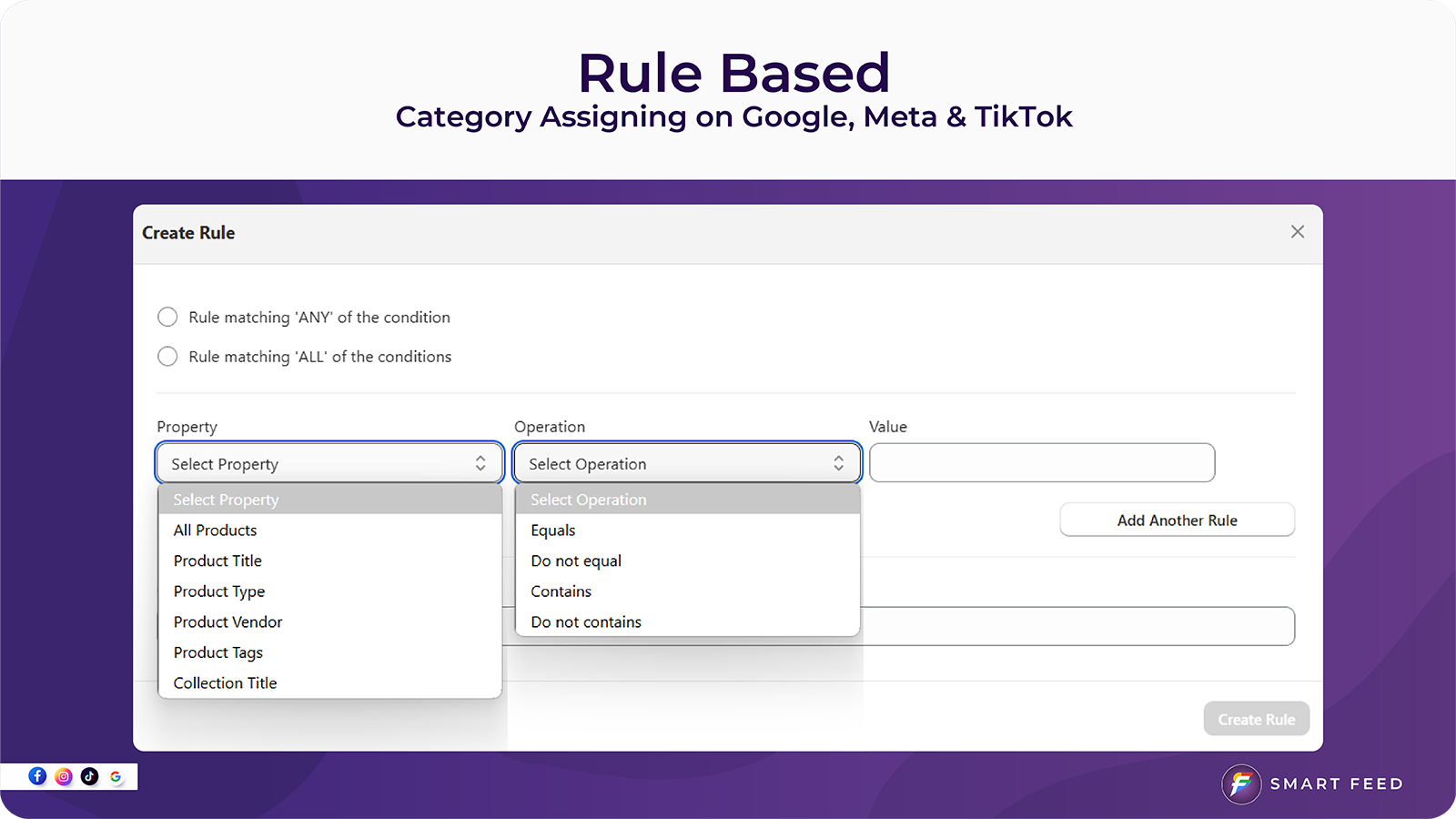
Task: Click the Facebook icon
Action: point(37,776)
